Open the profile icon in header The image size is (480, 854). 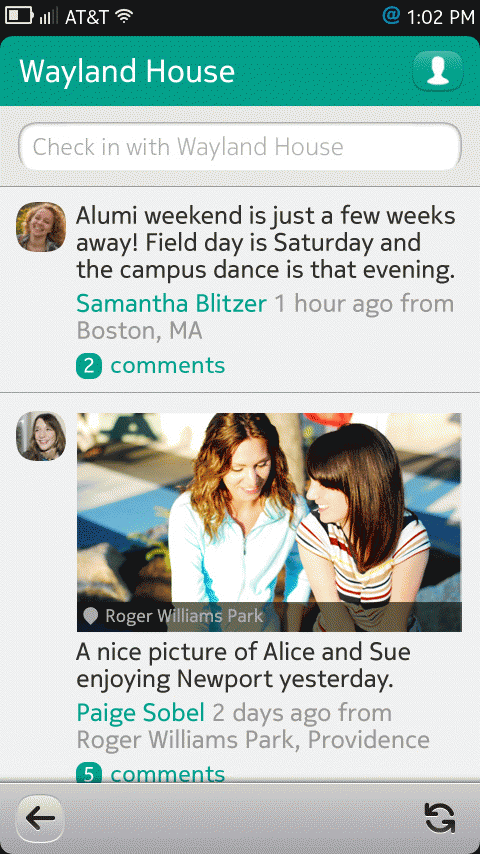click(438, 71)
